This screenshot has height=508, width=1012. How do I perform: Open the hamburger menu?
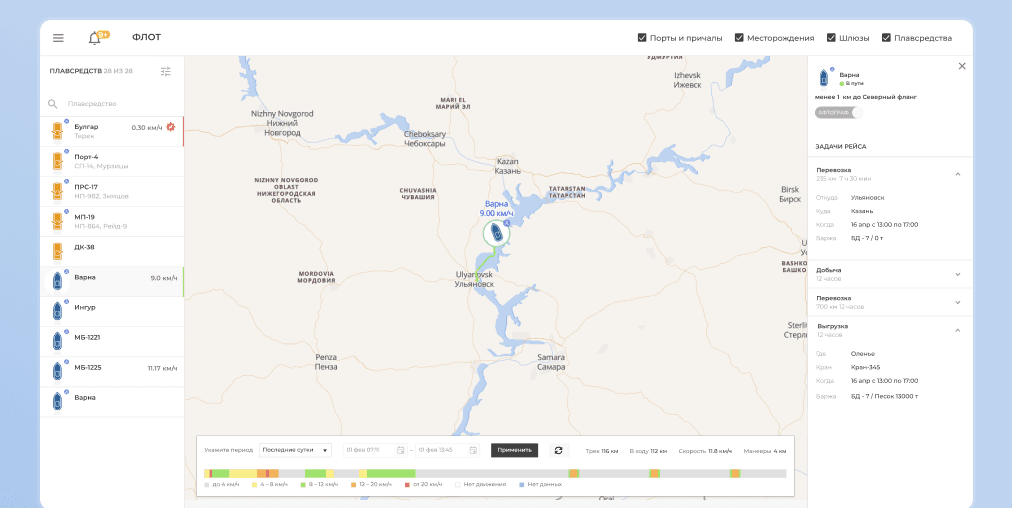pos(58,38)
